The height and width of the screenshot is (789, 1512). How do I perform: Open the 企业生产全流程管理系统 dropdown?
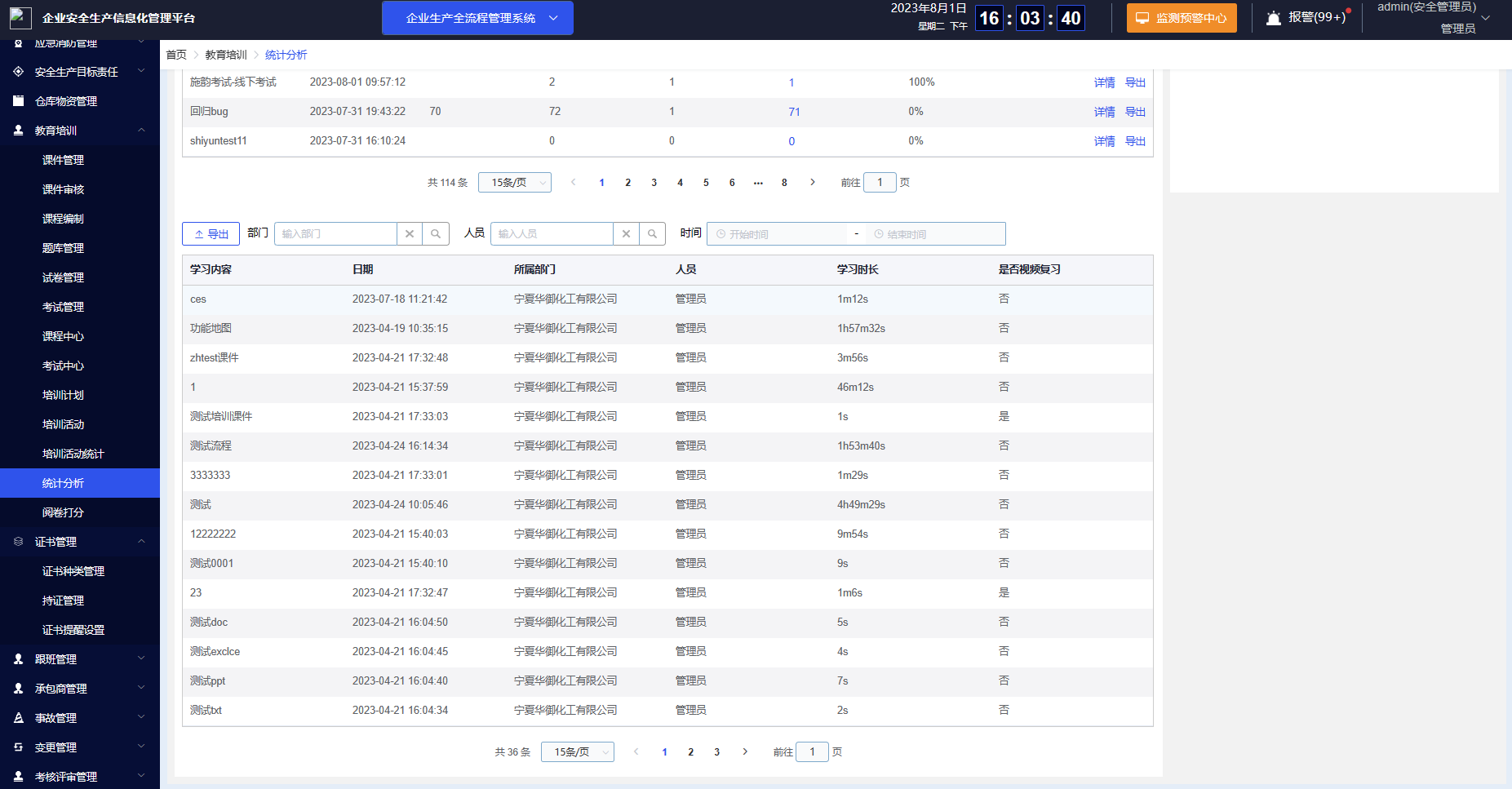click(477, 18)
